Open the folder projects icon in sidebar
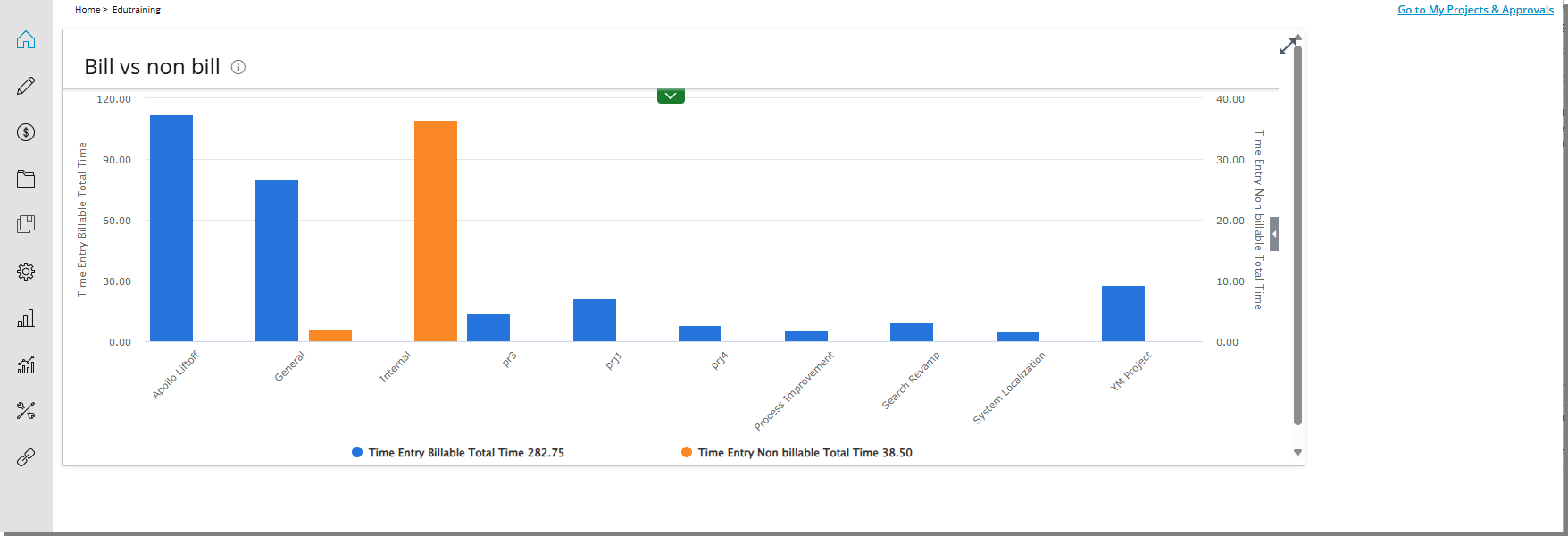The height and width of the screenshot is (536, 1568). [26, 179]
